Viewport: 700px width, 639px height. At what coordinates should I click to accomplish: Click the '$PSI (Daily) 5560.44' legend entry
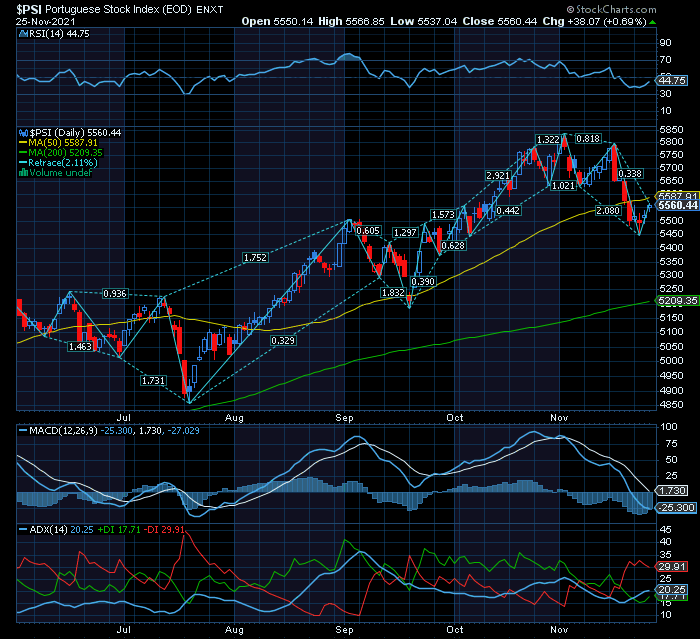click(75, 133)
